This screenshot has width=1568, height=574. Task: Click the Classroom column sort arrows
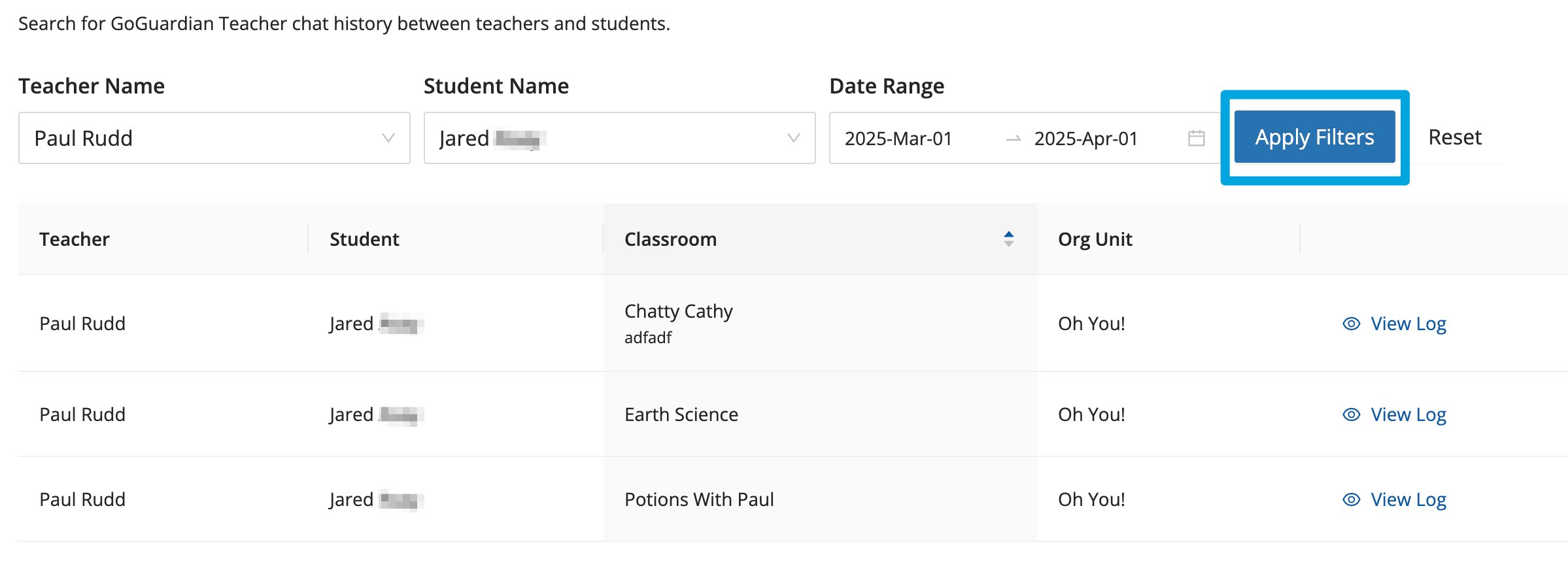1008,239
